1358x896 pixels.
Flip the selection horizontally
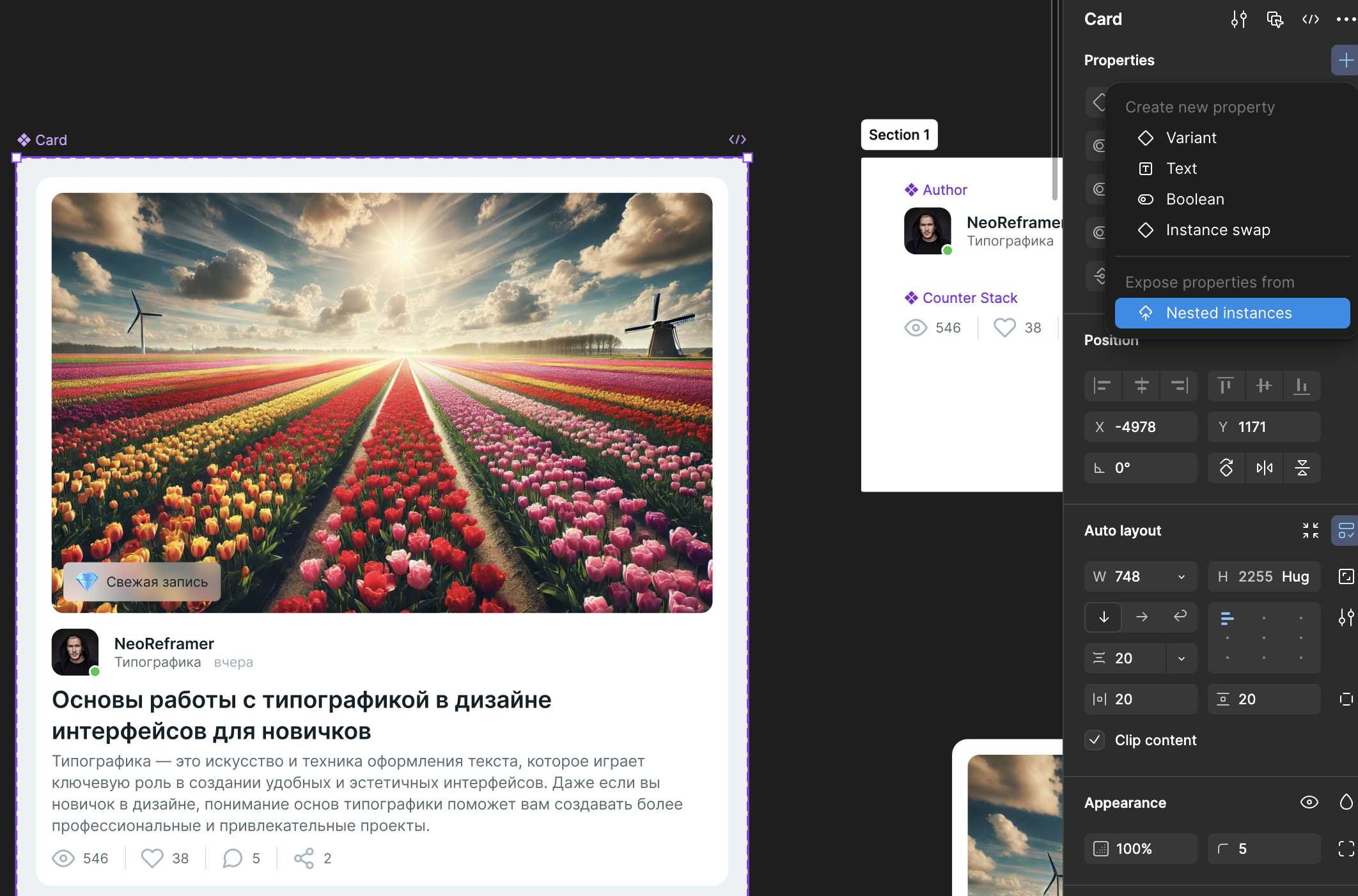(1264, 468)
